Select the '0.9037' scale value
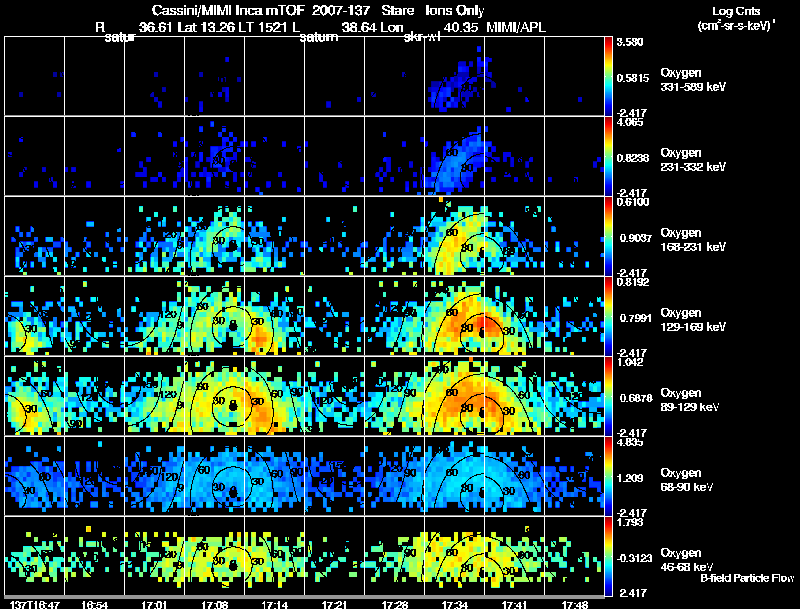The image size is (800, 609). (635, 238)
